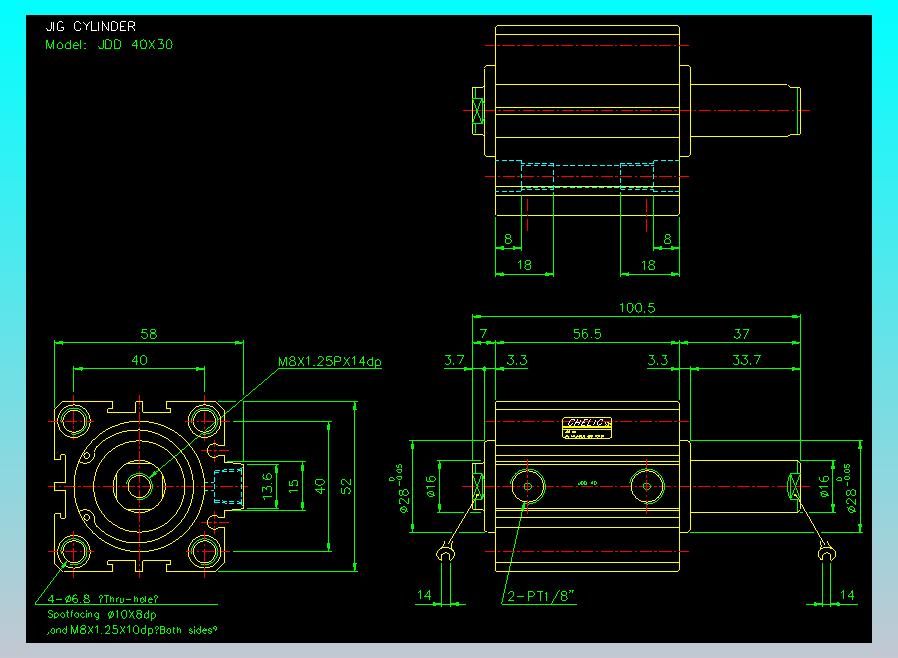Click the 100.5 overall length dimension
Image resolution: width=898 pixels, height=658 pixels.
637,308
